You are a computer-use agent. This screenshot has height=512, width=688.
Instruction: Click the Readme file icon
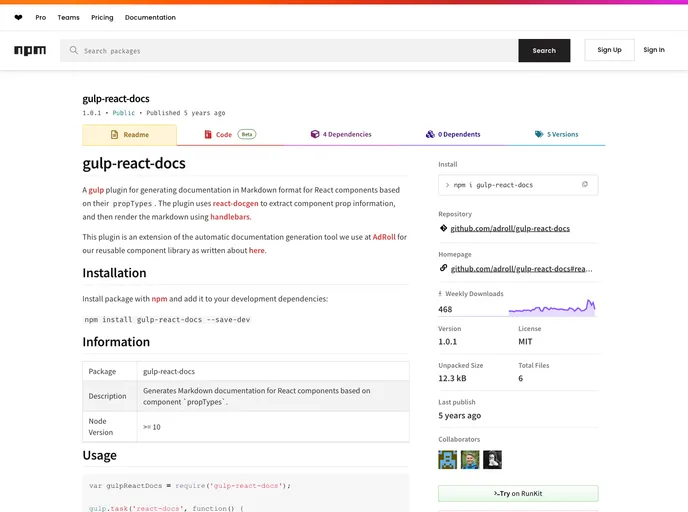pyautogui.click(x=115, y=135)
